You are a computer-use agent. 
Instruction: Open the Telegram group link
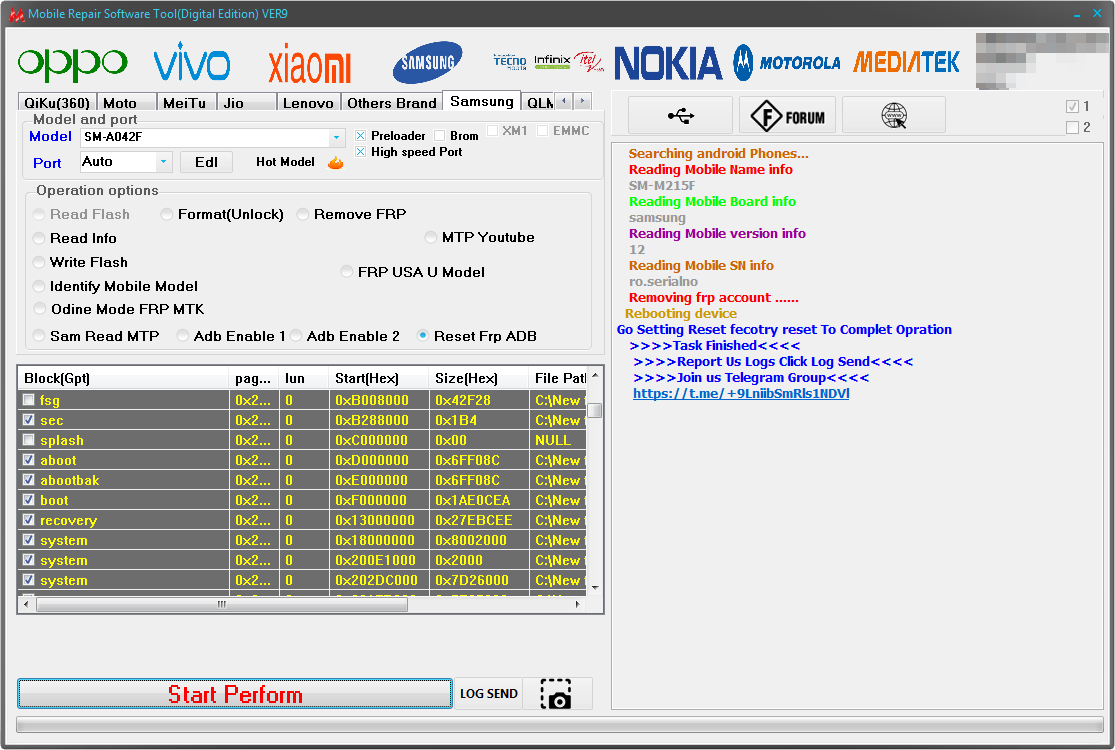[741, 393]
